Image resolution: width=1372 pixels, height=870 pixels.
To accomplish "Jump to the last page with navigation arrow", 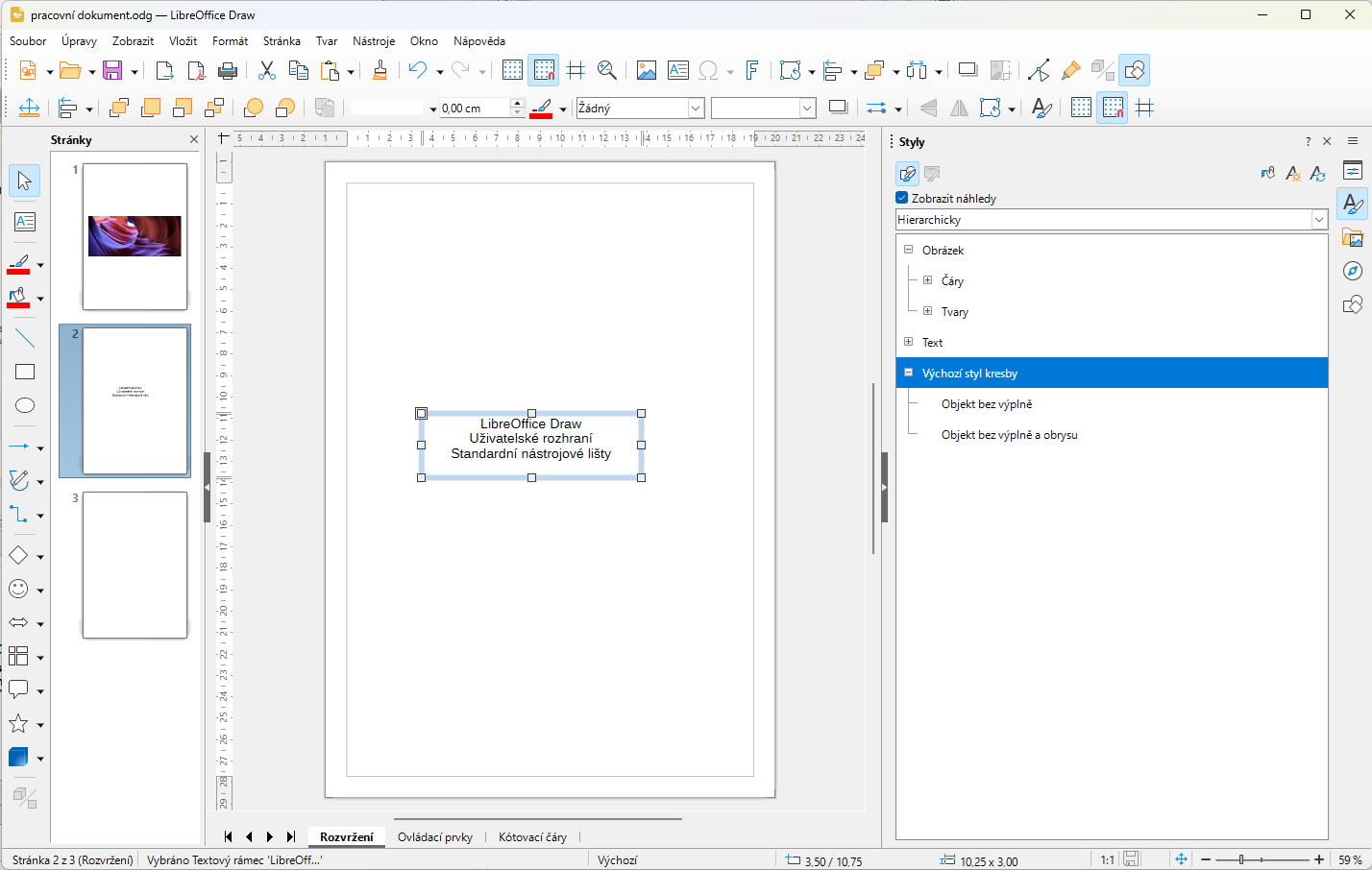I will pyautogui.click(x=291, y=837).
